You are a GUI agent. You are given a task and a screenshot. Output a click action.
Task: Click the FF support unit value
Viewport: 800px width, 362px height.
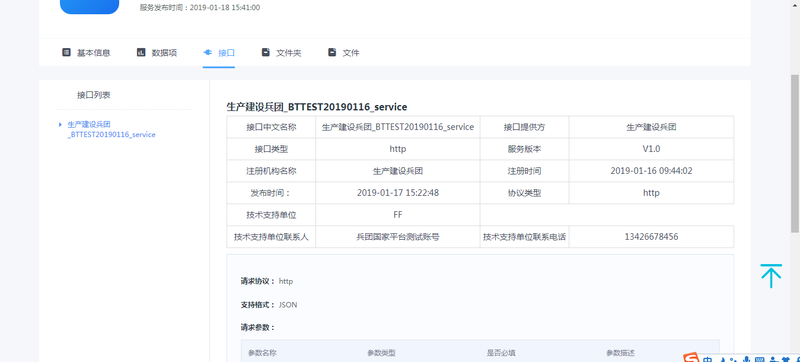click(398, 215)
